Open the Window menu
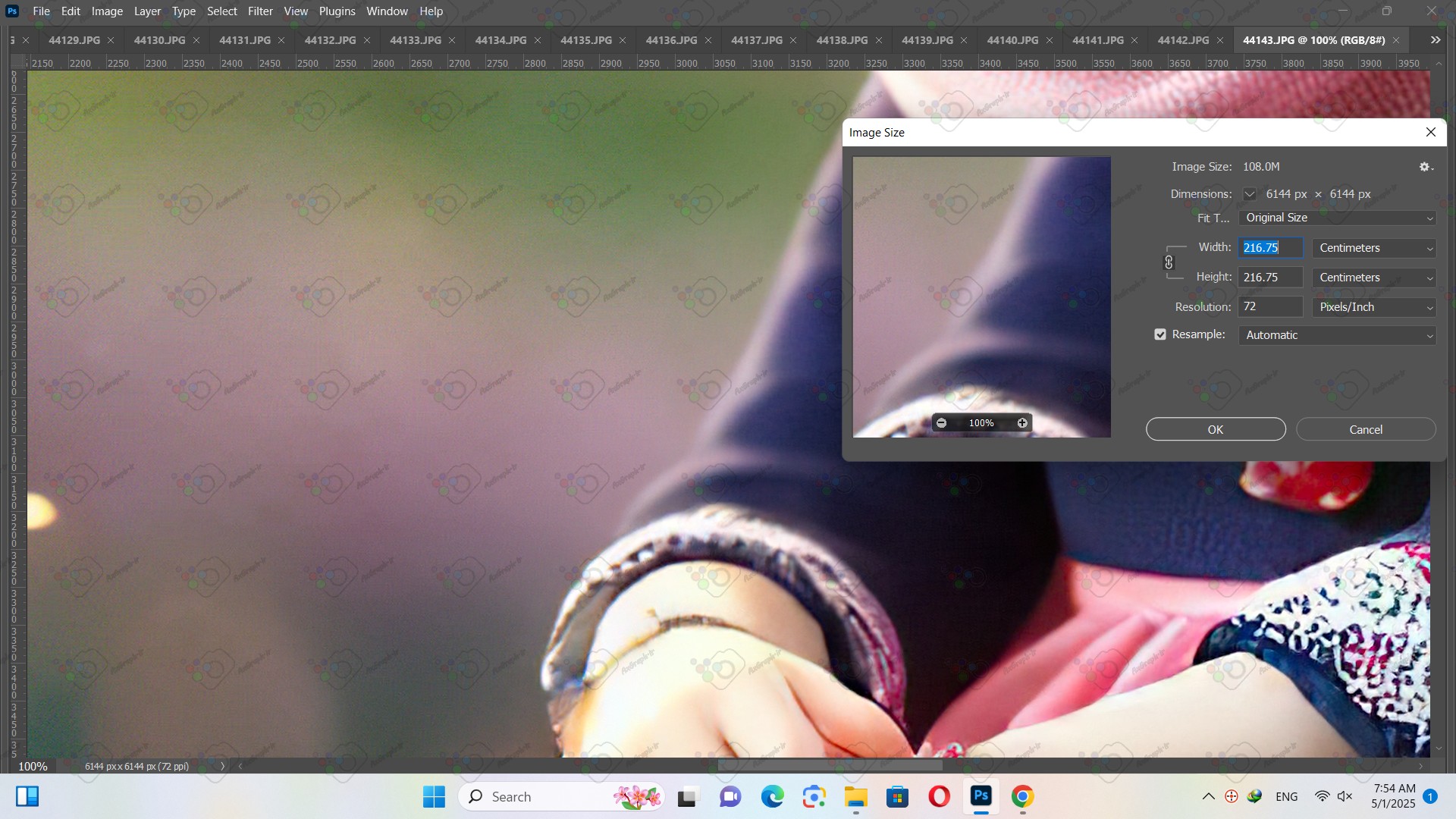This screenshot has height=819, width=1456. pyautogui.click(x=387, y=11)
